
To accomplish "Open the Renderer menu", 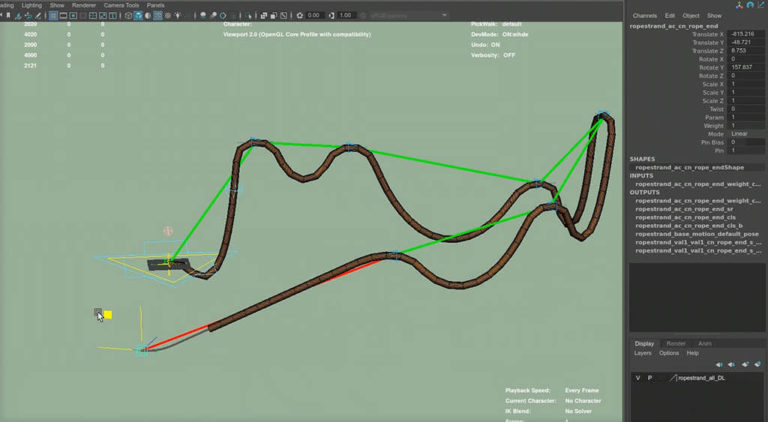I will (x=84, y=5).
